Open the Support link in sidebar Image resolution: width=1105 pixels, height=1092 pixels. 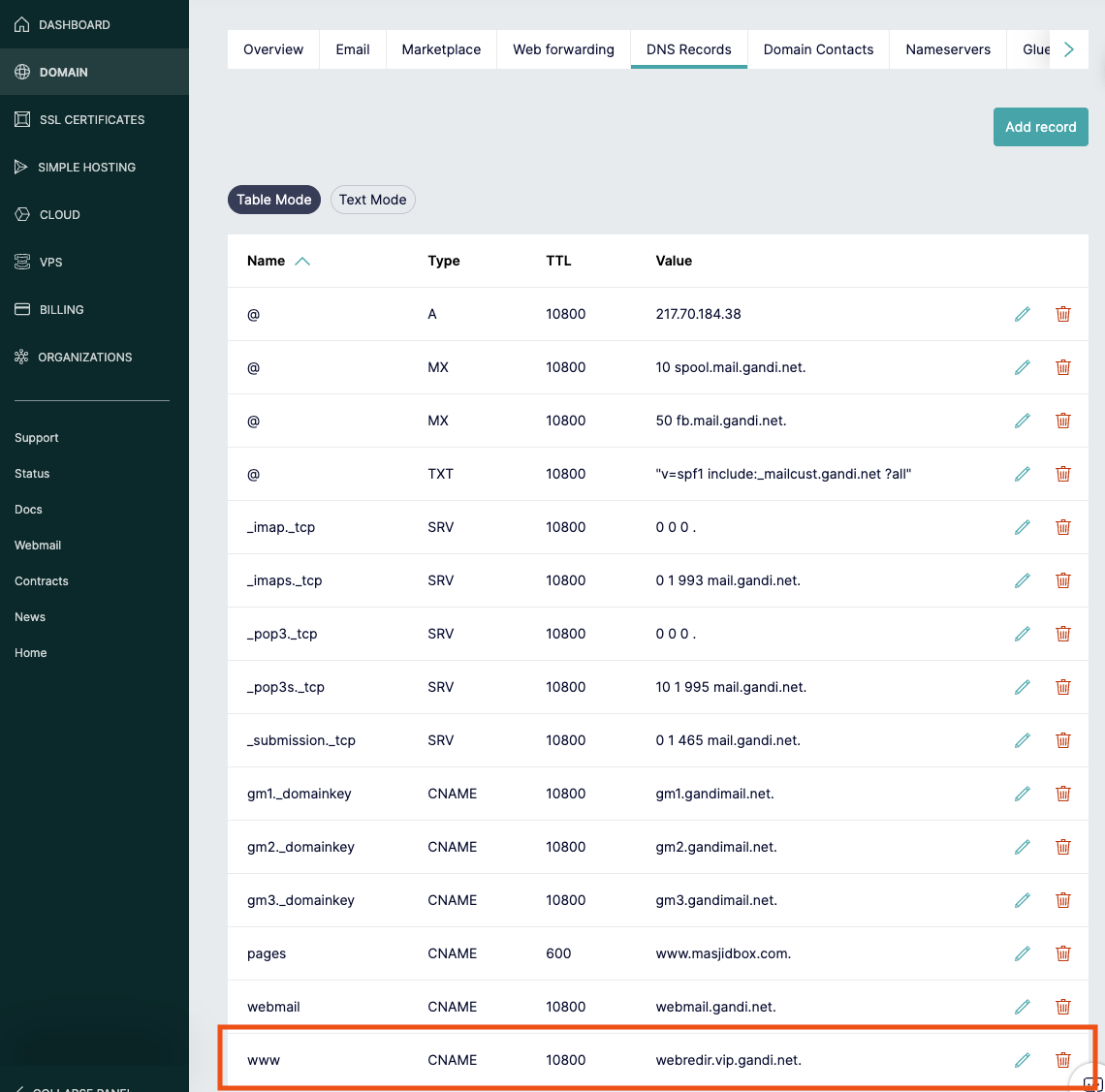[37, 438]
